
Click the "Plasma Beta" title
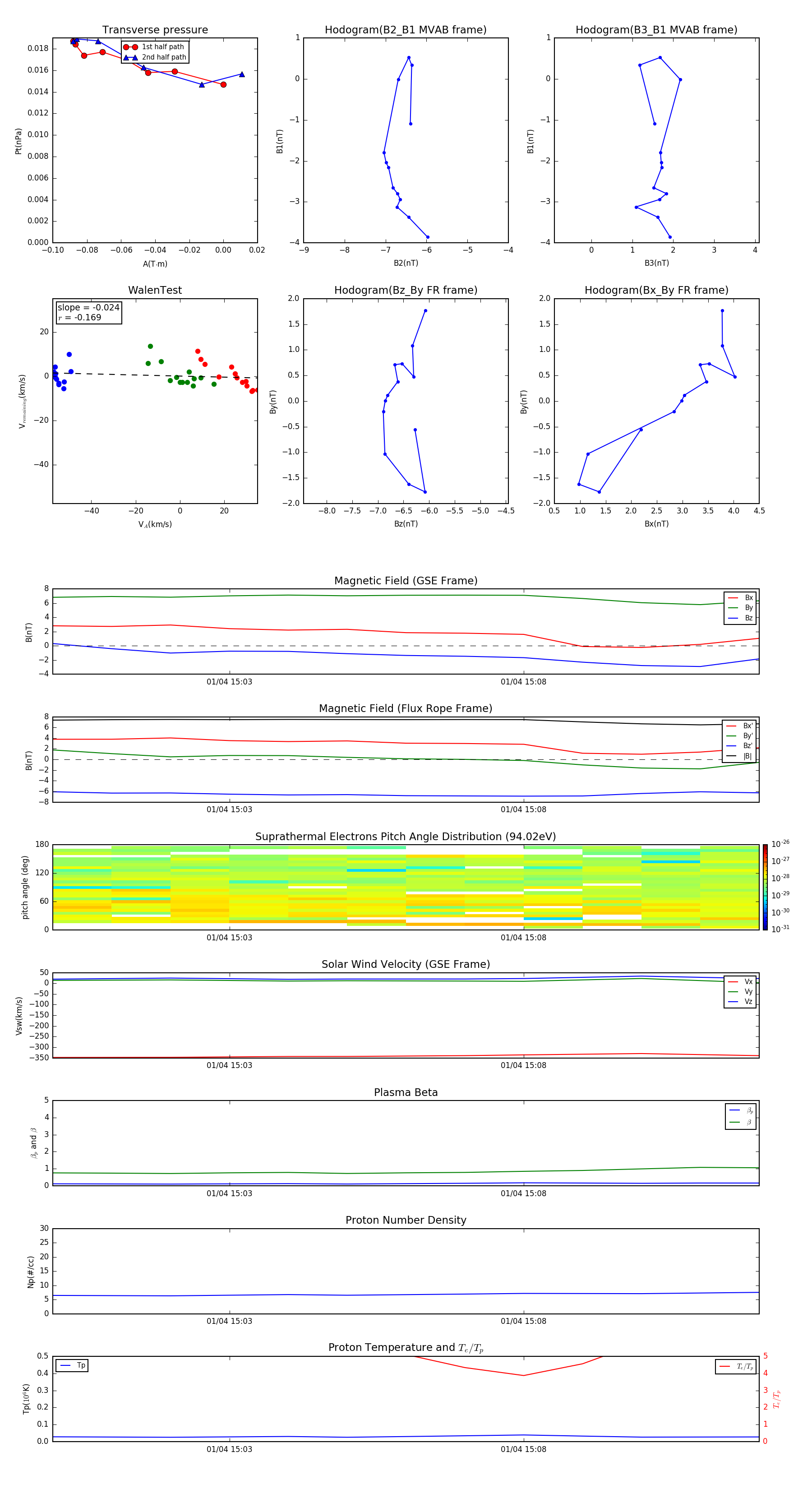point(406,1092)
